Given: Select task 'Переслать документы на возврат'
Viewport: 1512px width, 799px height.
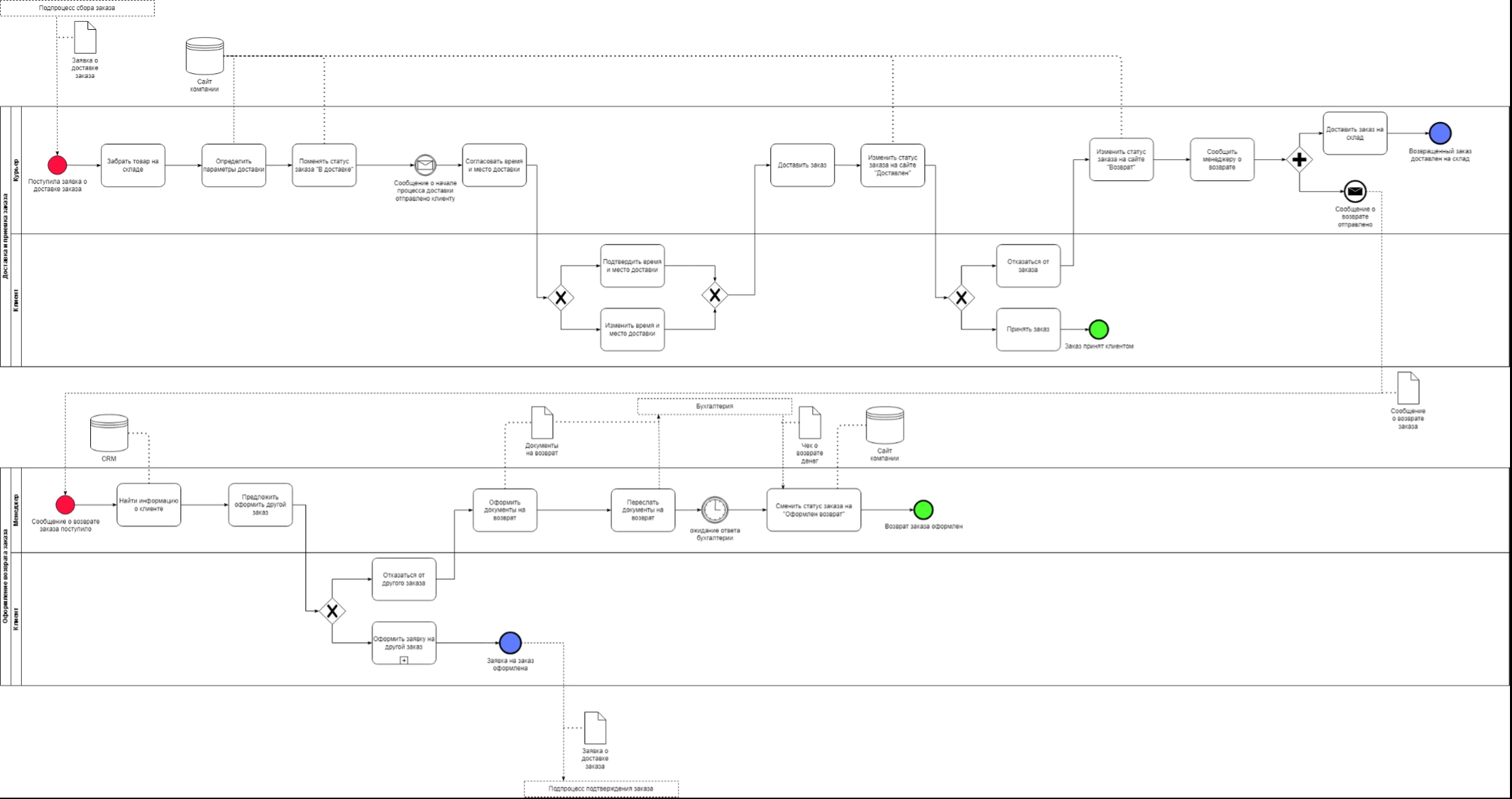Looking at the screenshot, I should point(643,510).
